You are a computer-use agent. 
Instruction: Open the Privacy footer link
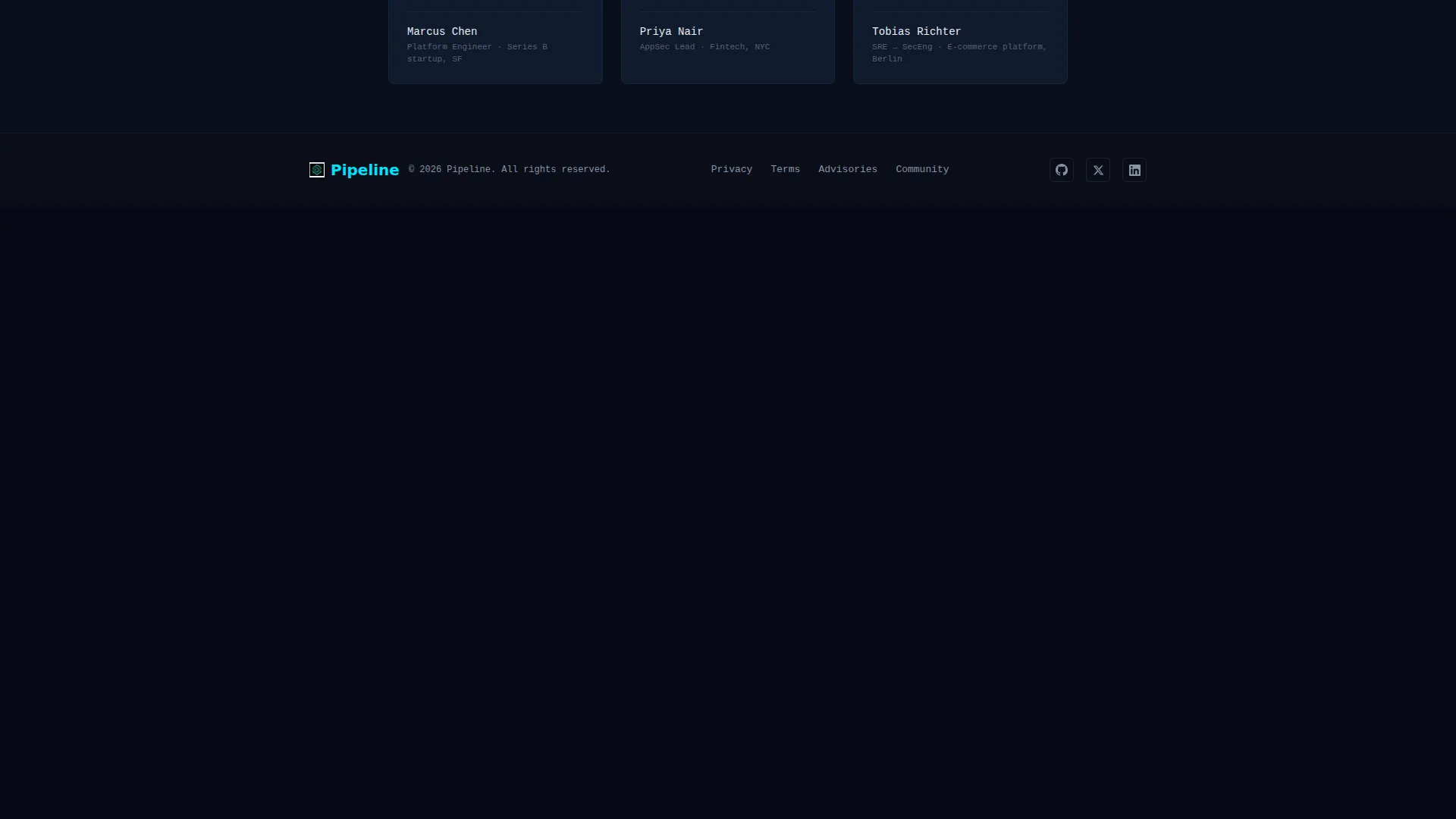tap(731, 169)
